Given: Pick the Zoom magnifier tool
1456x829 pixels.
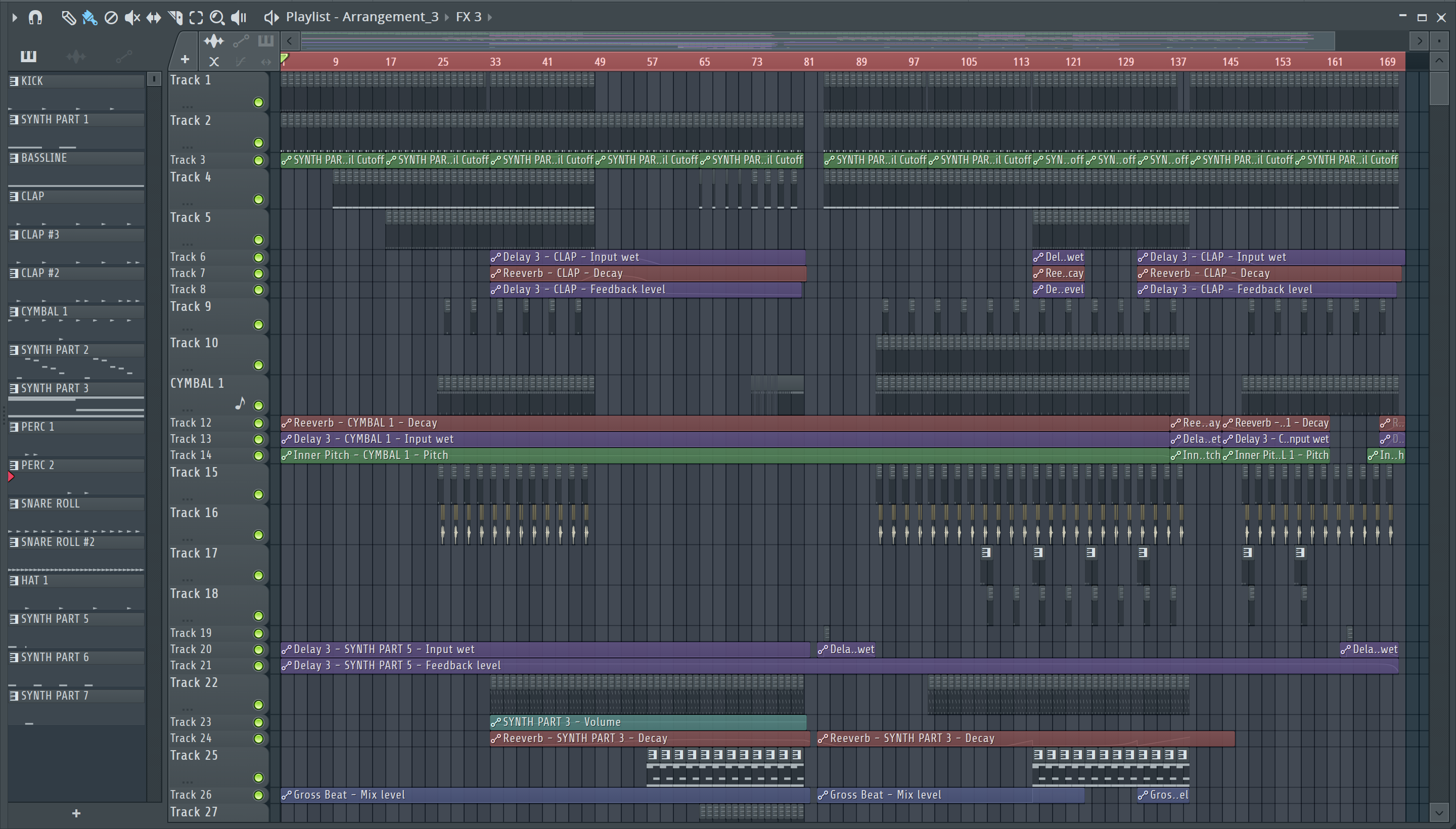Looking at the screenshot, I should 217,18.
